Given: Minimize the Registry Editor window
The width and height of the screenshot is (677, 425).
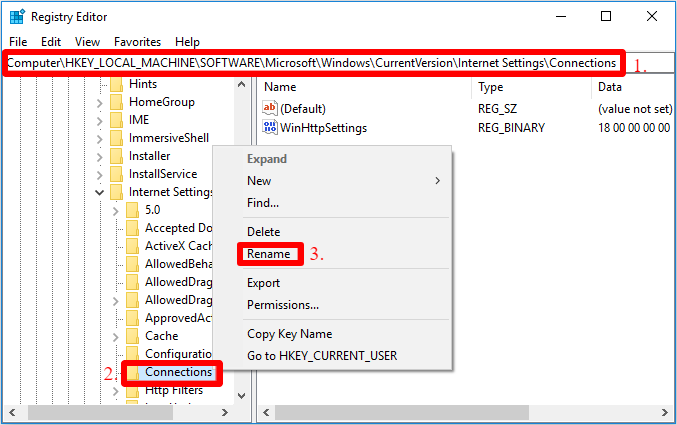Looking at the screenshot, I should (561, 16).
